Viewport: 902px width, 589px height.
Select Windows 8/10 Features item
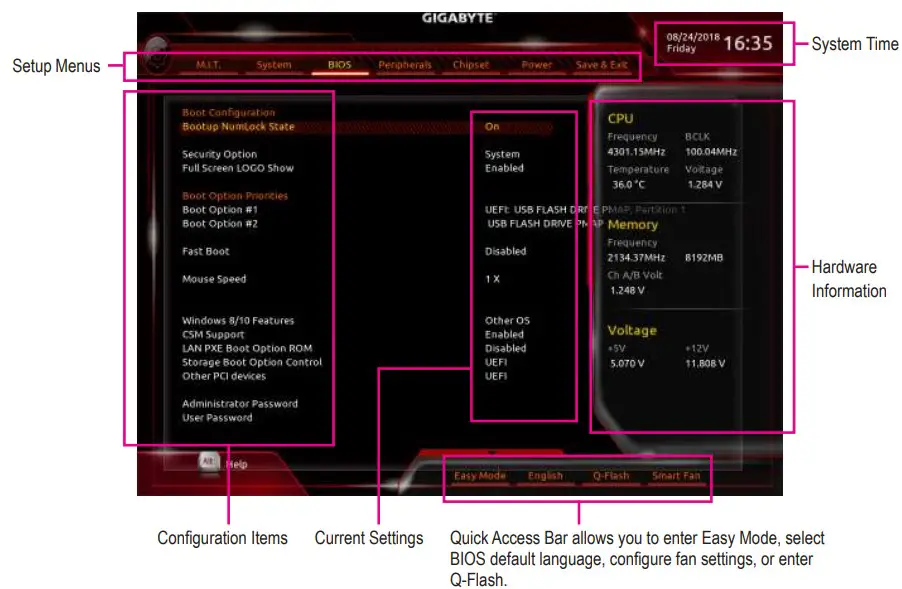click(x=238, y=320)
